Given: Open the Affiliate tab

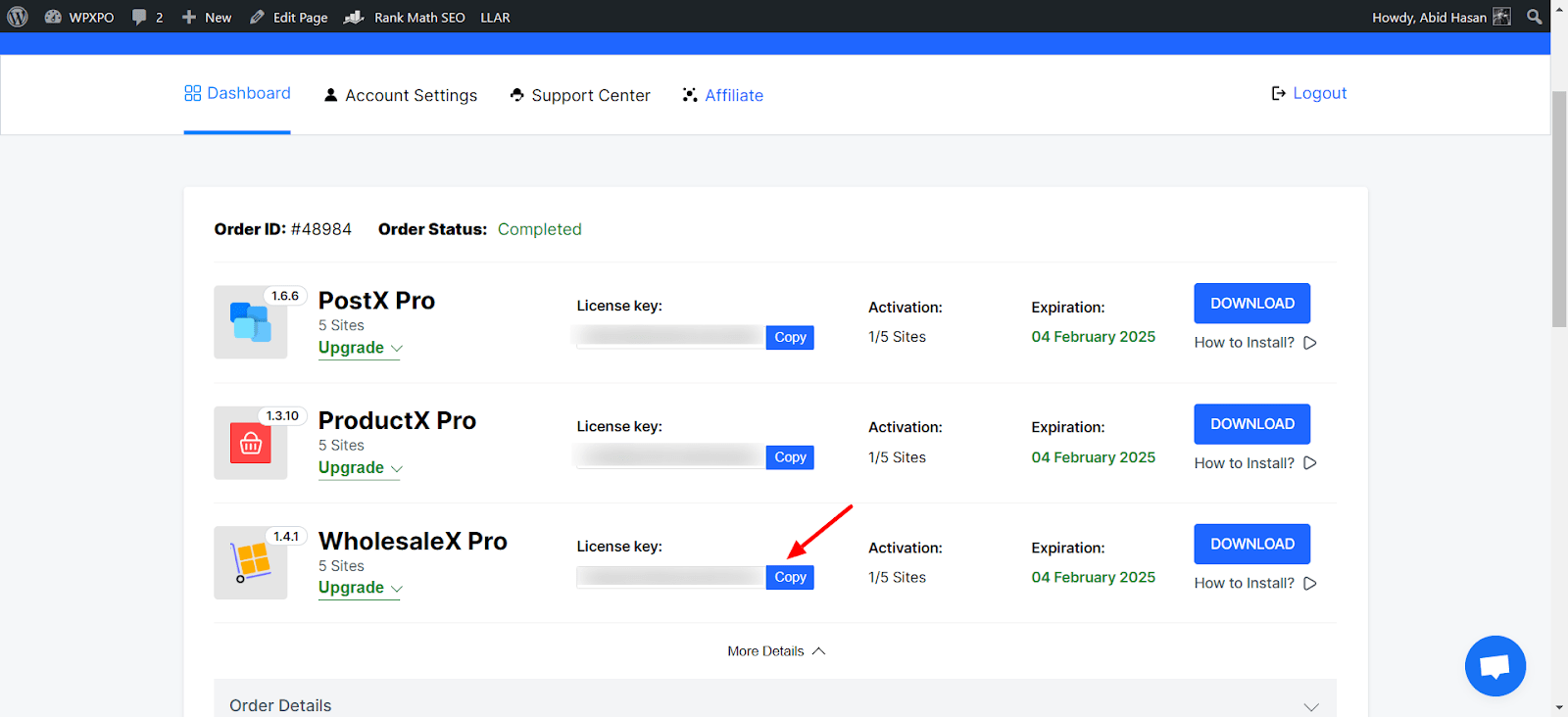Looking at the screenshot, I should point(723,95).
